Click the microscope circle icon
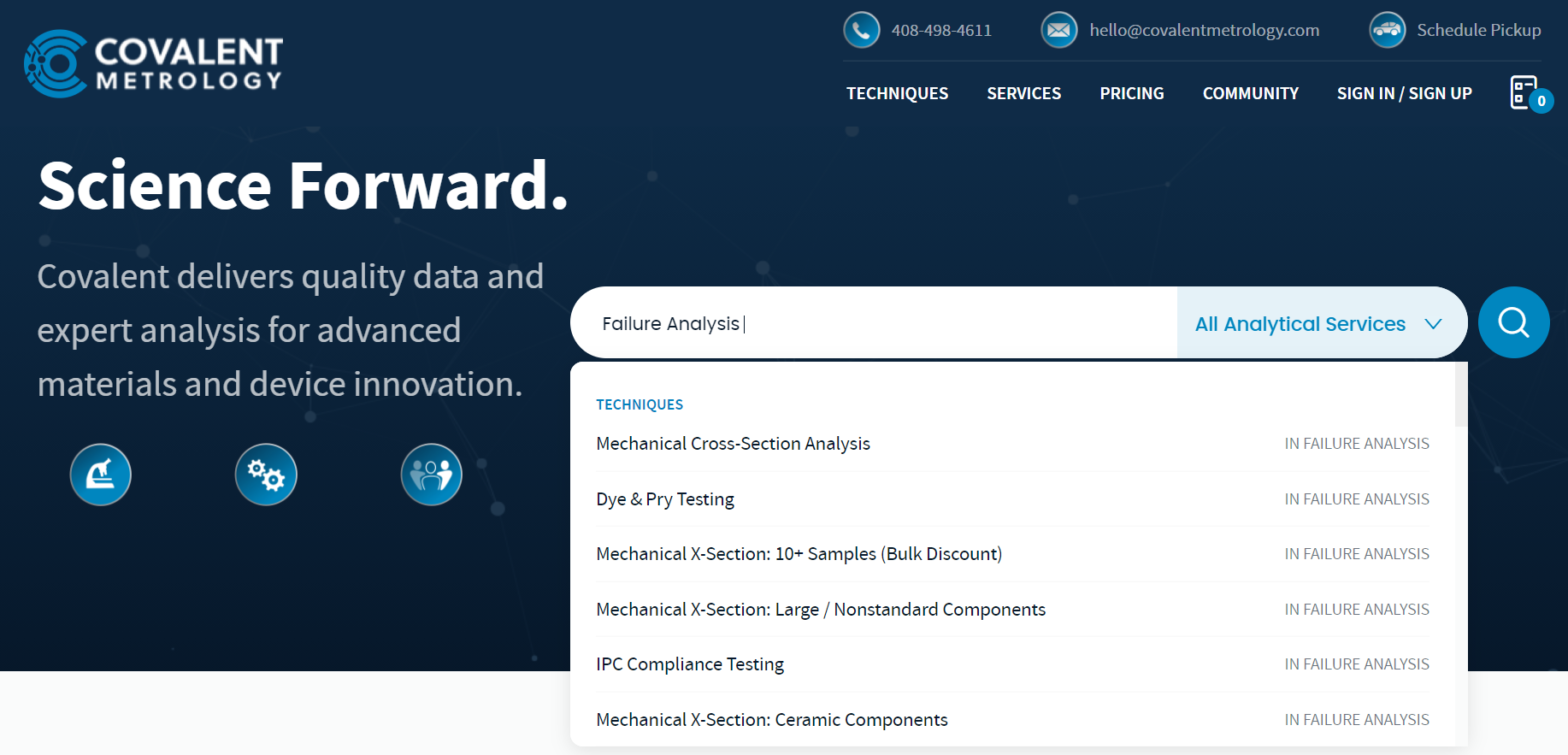1568x755 pixels. [101, 474]
